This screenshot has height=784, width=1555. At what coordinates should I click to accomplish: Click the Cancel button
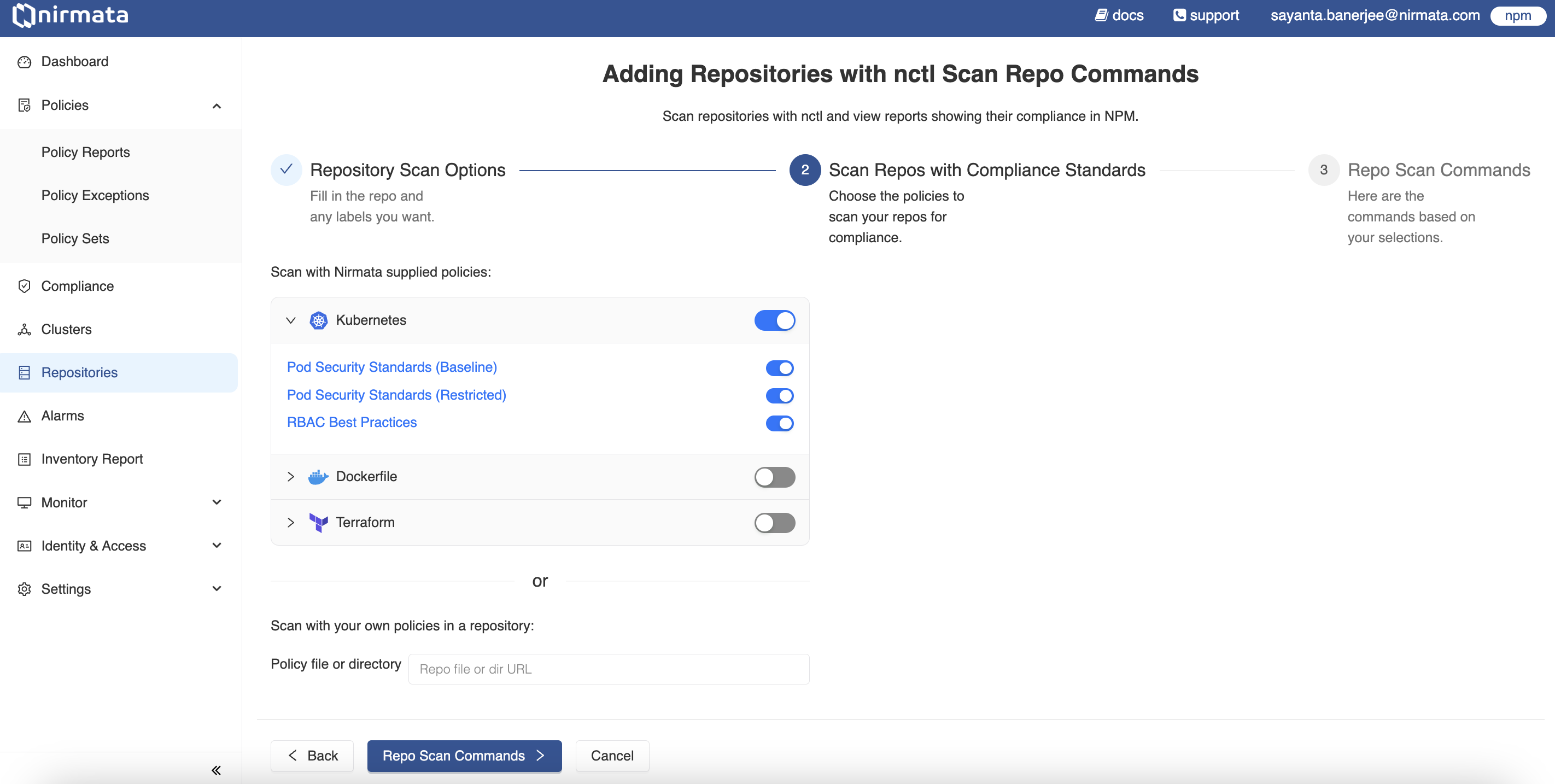click(x=612, y=756)
